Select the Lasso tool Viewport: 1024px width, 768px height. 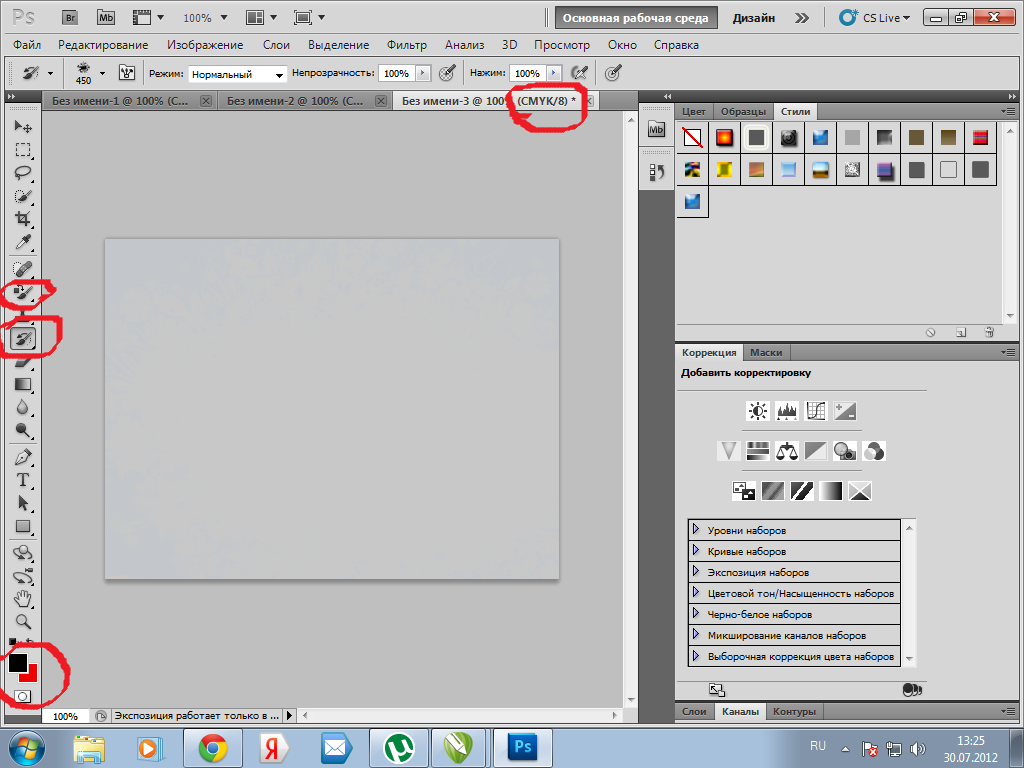[x=23, y=173]
